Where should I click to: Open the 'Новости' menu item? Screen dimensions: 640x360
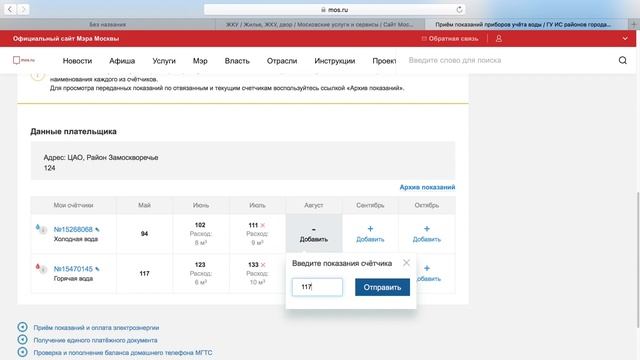pyautogui.click(x=77, y=61)
